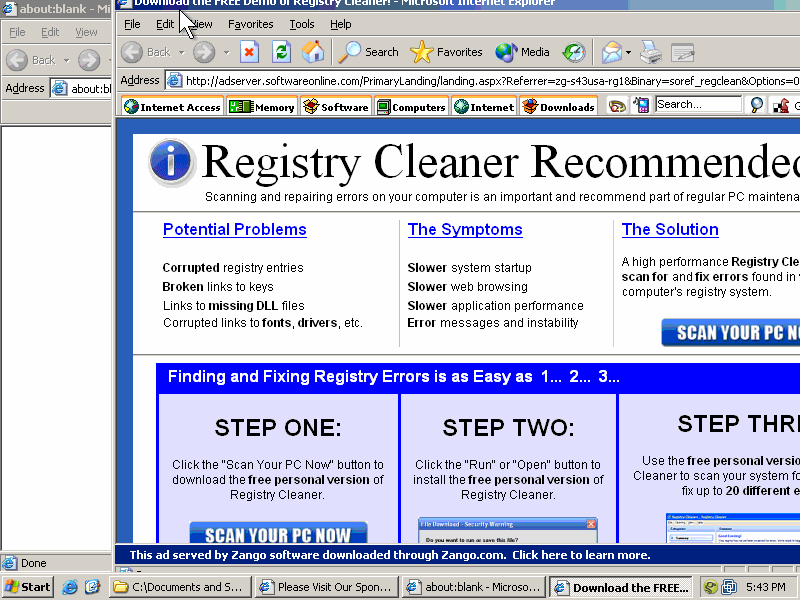The image size is (800, 600).
Task: Click the magnifier icon beside the Search box
Action: tap(756, 105)
